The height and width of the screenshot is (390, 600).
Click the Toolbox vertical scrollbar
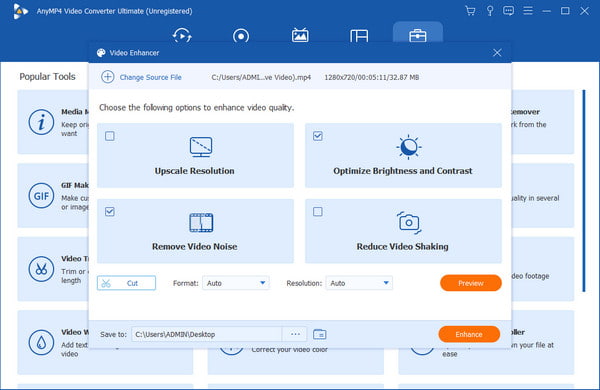click(x=584, y=191)
